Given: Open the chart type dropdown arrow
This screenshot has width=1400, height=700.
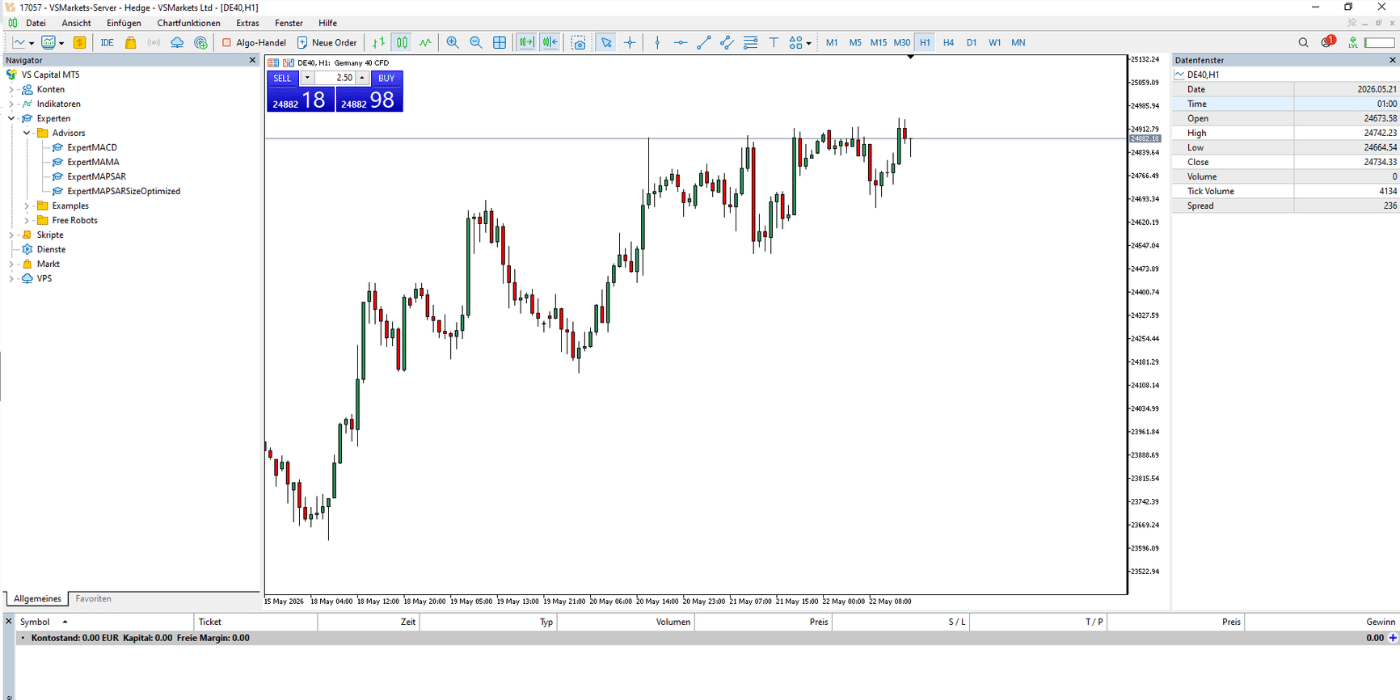Looking at the screenshot, I should coord(32,43).
